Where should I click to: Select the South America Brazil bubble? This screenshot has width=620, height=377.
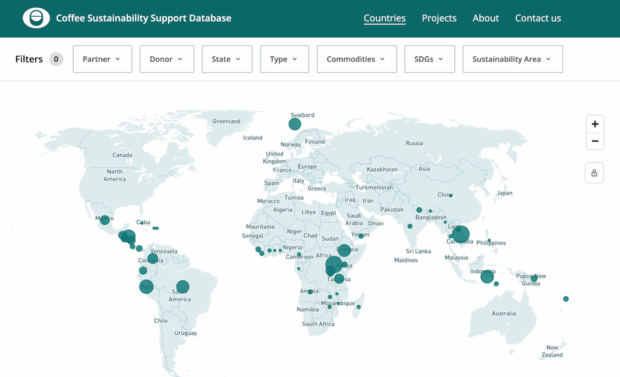[183, 286]
